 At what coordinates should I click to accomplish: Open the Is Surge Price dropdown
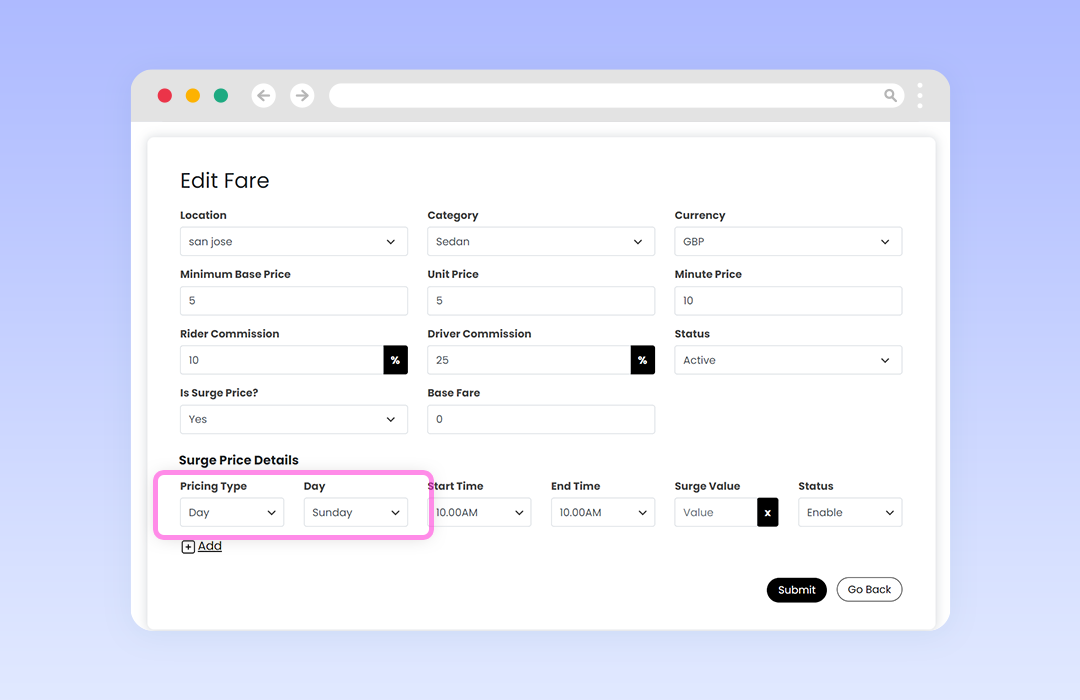click(294, 420)
